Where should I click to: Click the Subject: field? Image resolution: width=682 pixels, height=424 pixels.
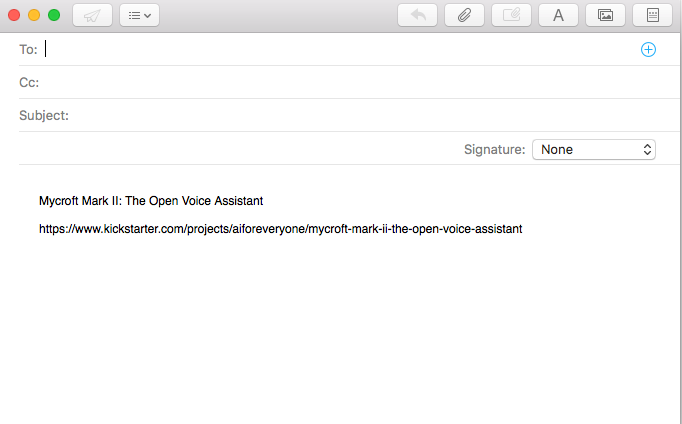pyautogui.click(x=360, y=115)
